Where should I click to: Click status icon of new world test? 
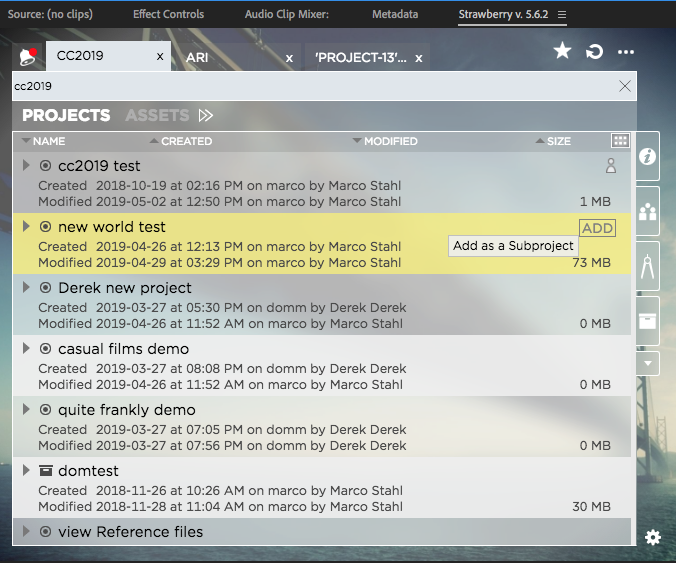[45, 227]
